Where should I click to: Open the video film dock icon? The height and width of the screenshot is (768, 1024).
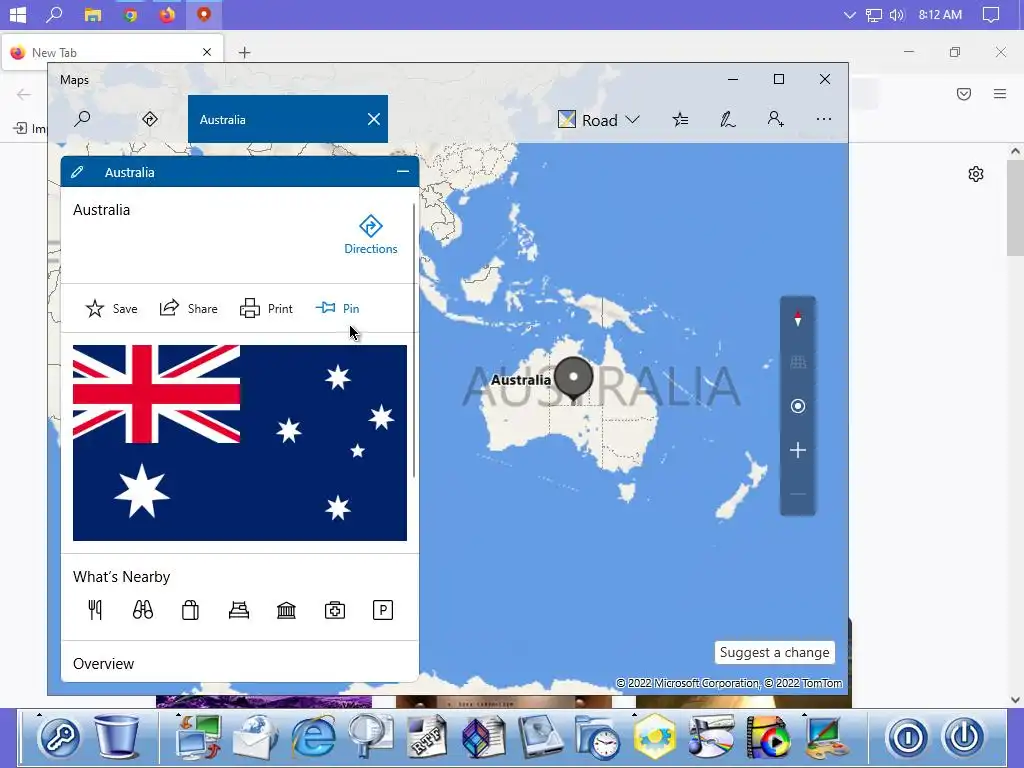(x=768, y=737)
